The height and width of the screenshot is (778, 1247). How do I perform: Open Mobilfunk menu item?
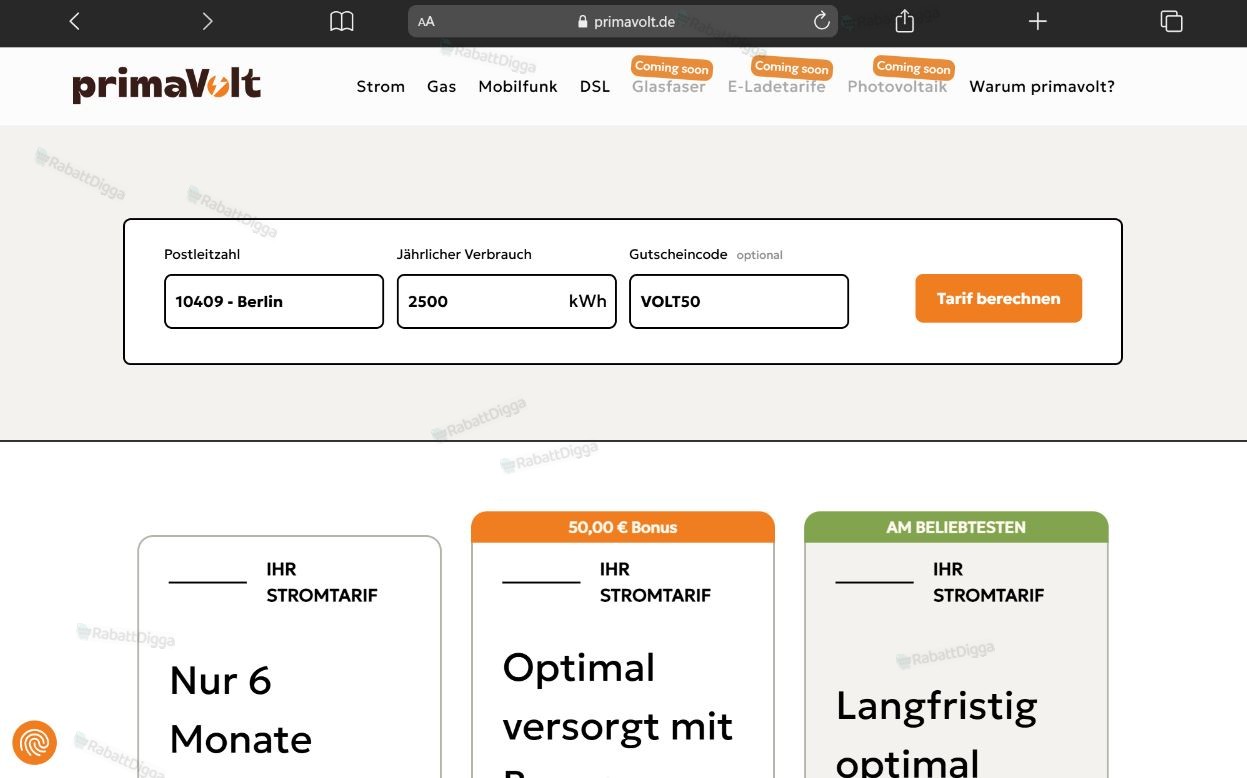518,86
